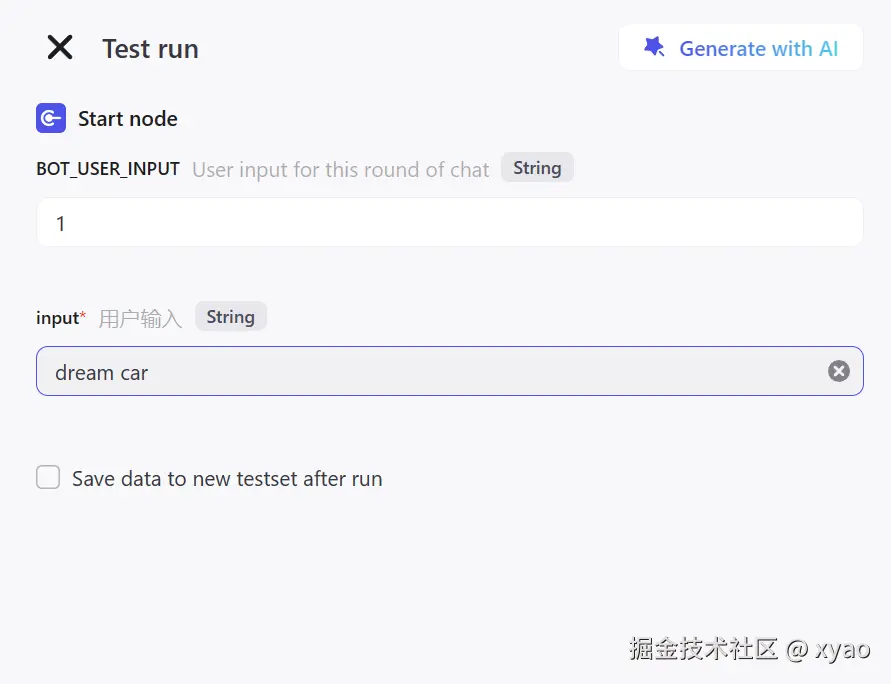Click the Test run panel title
This screenshot has width=891, height=684.
(x=150, y=48)
